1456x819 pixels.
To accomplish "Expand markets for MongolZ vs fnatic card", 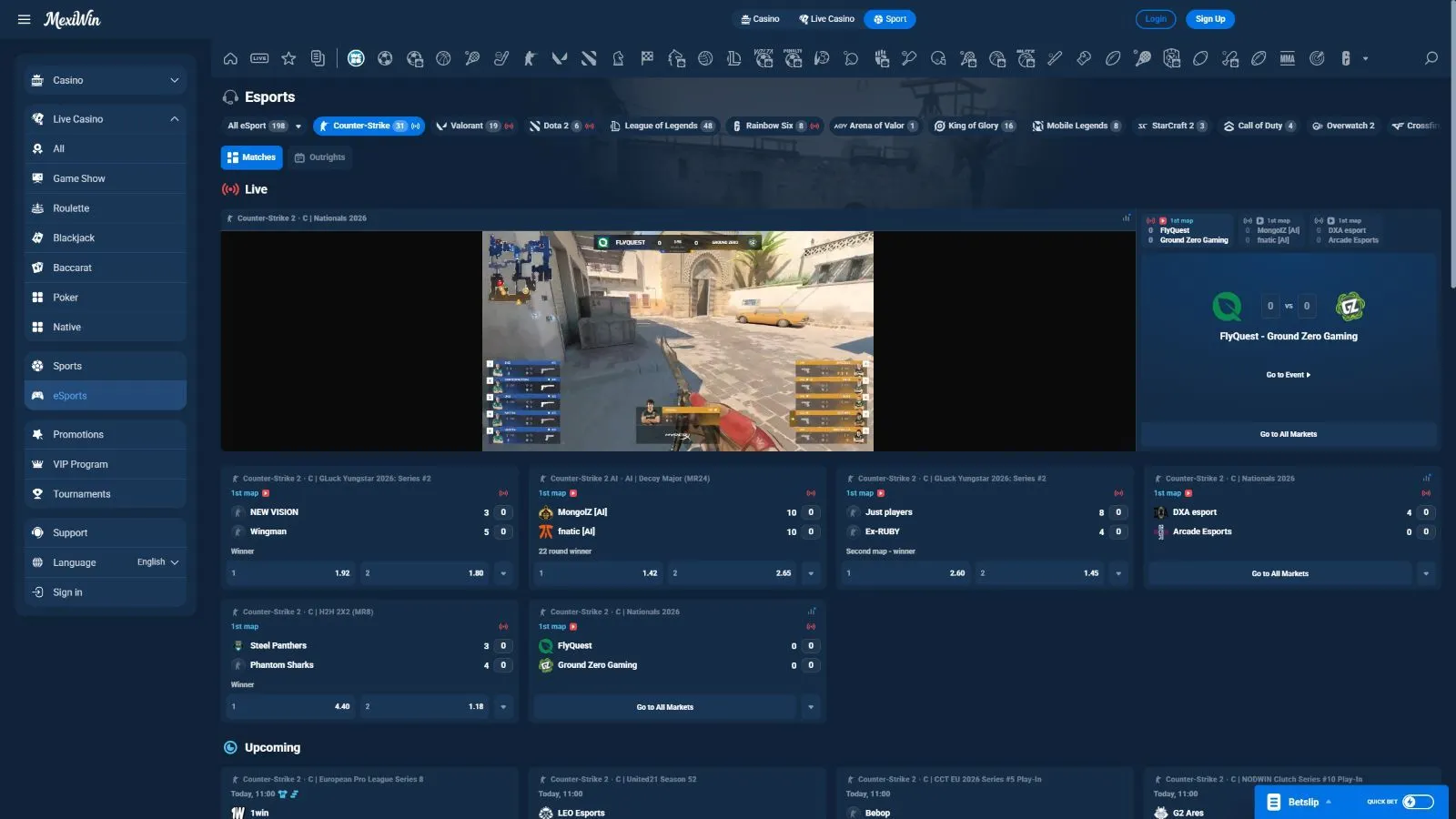I will [811, 573].
